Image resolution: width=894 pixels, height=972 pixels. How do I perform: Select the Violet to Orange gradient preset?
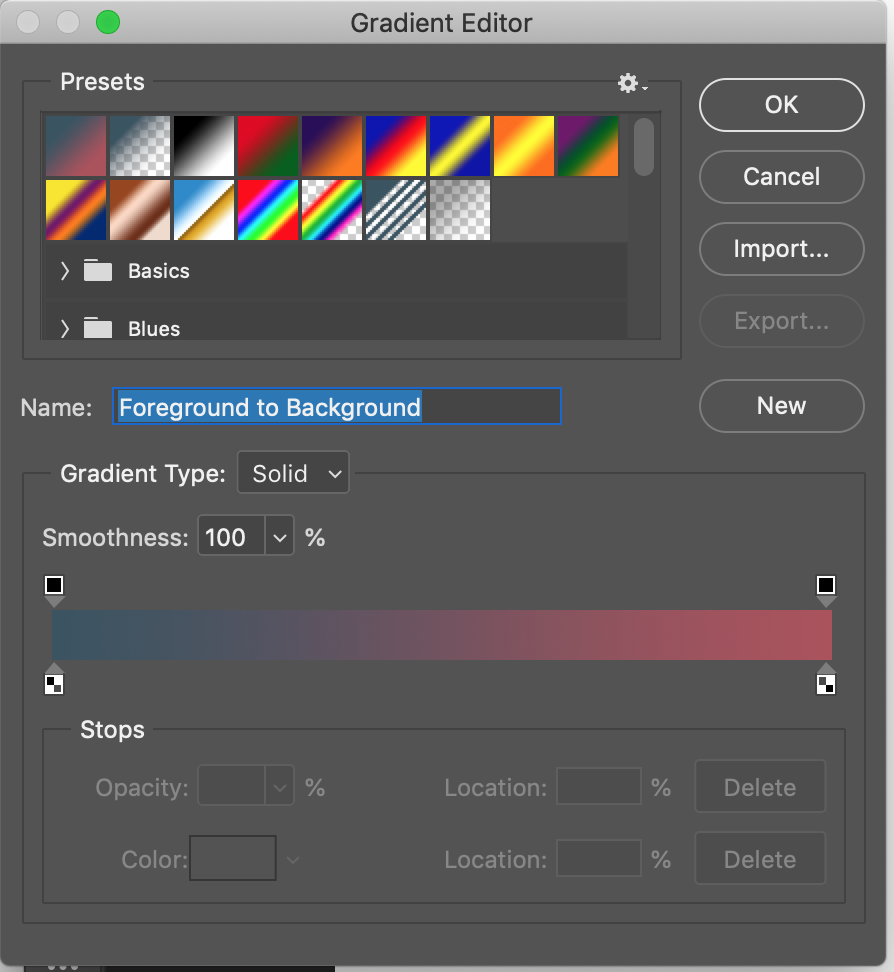332,146
